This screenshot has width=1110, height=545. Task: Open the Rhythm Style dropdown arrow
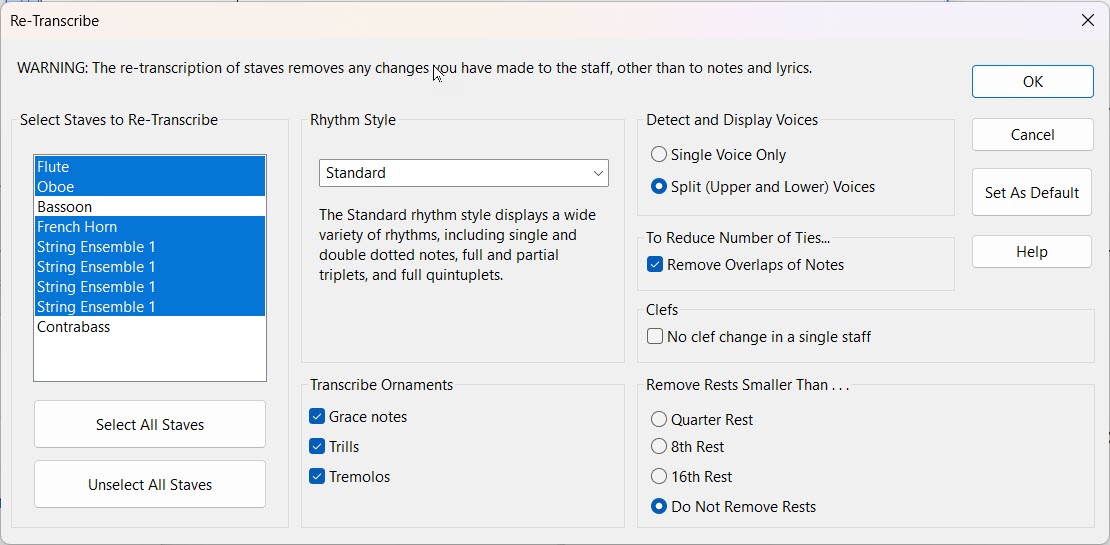(598, 173)
